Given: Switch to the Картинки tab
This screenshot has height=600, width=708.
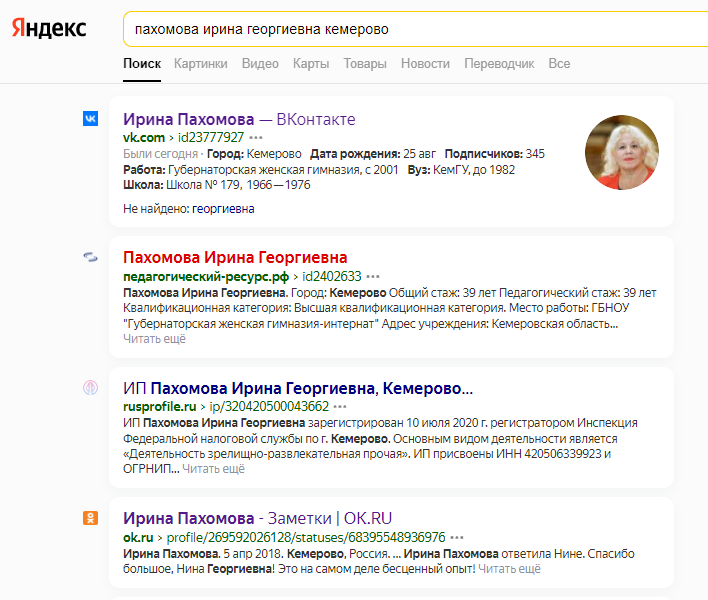Looking at the screenshot, I should pyautogui.click(x=201, y=64).
